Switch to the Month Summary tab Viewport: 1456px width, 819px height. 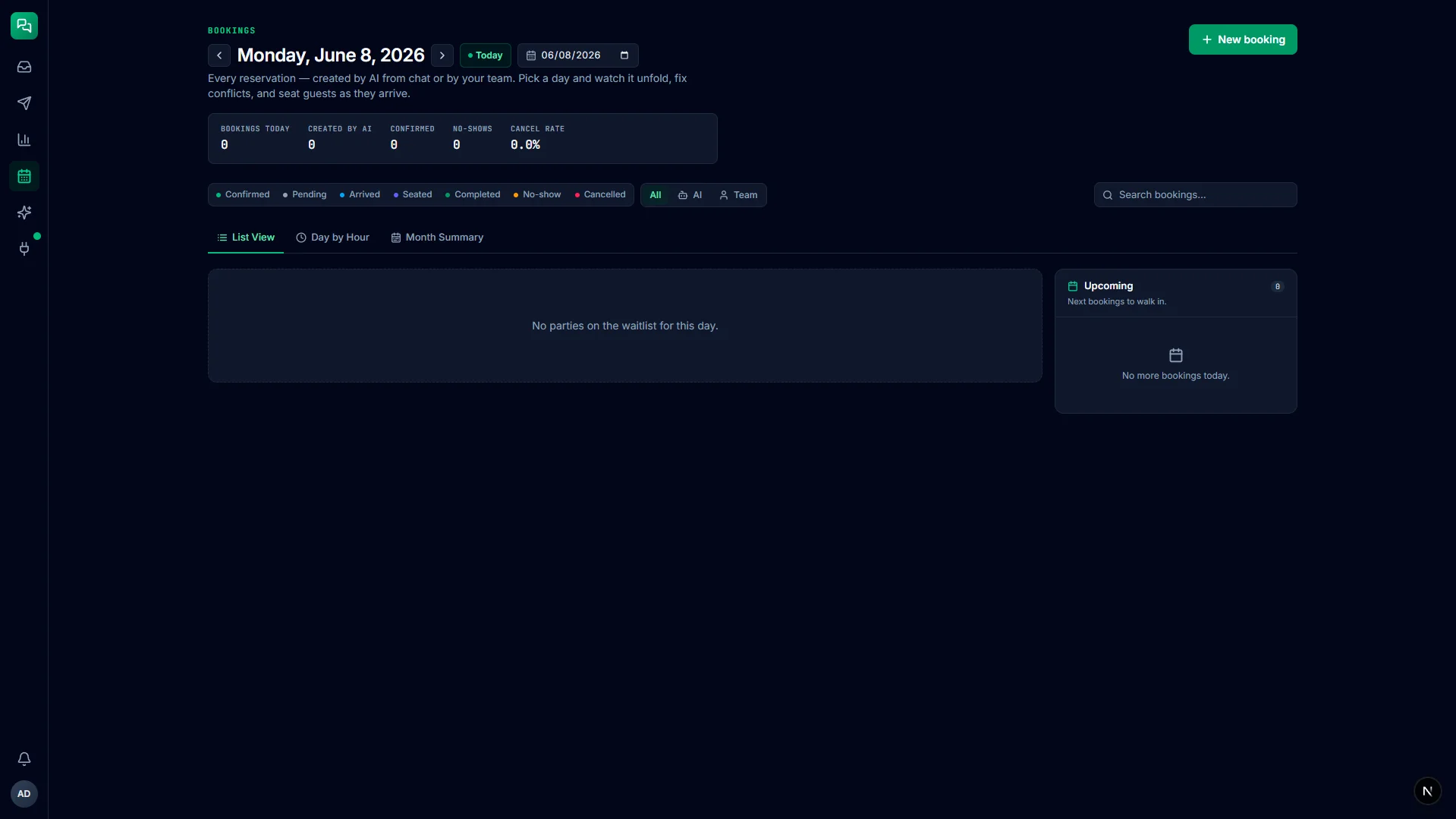click(437, 238)
